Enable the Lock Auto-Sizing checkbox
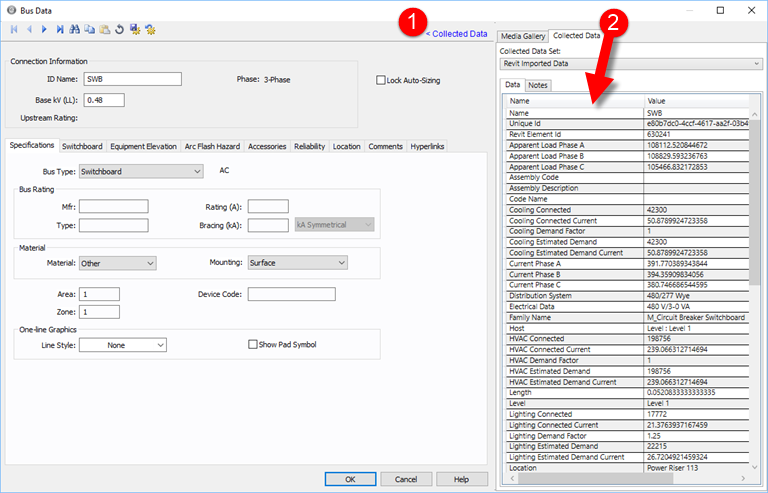The image size is (768, 493). 381,81
